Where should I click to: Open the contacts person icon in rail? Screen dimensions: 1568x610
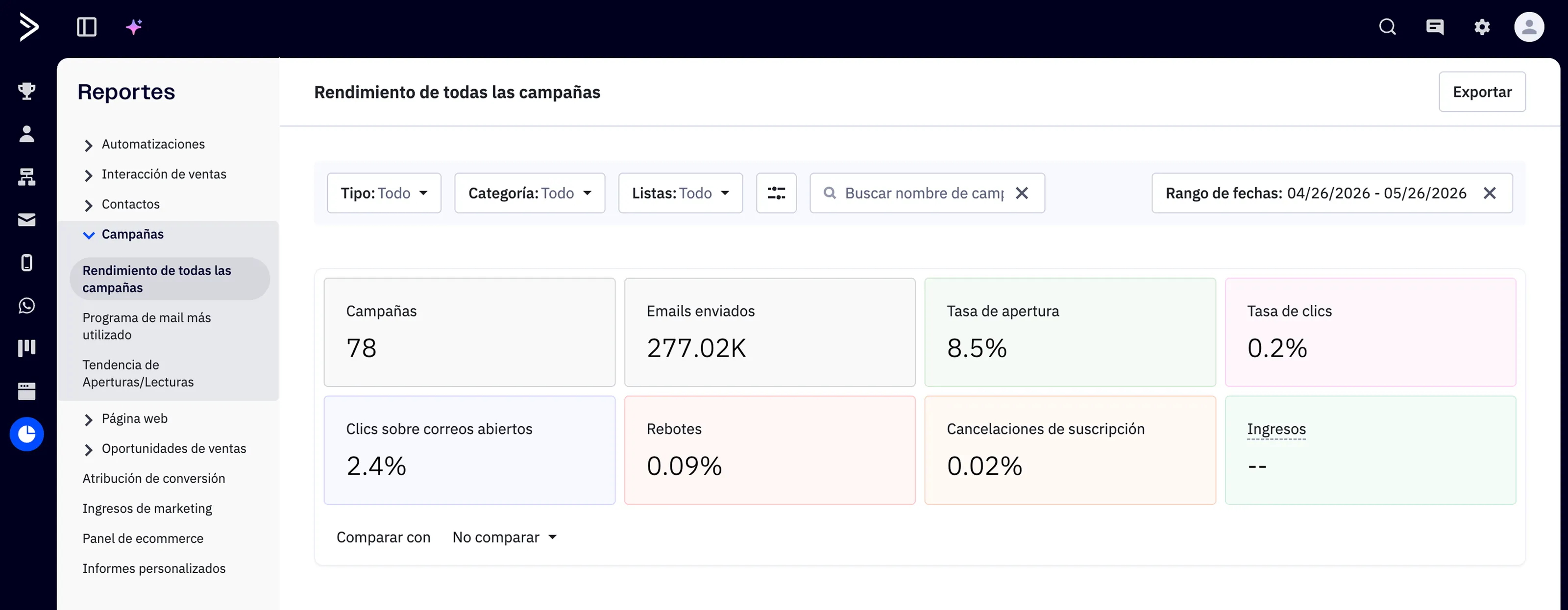pyautogui.click(x=27, y=134)
